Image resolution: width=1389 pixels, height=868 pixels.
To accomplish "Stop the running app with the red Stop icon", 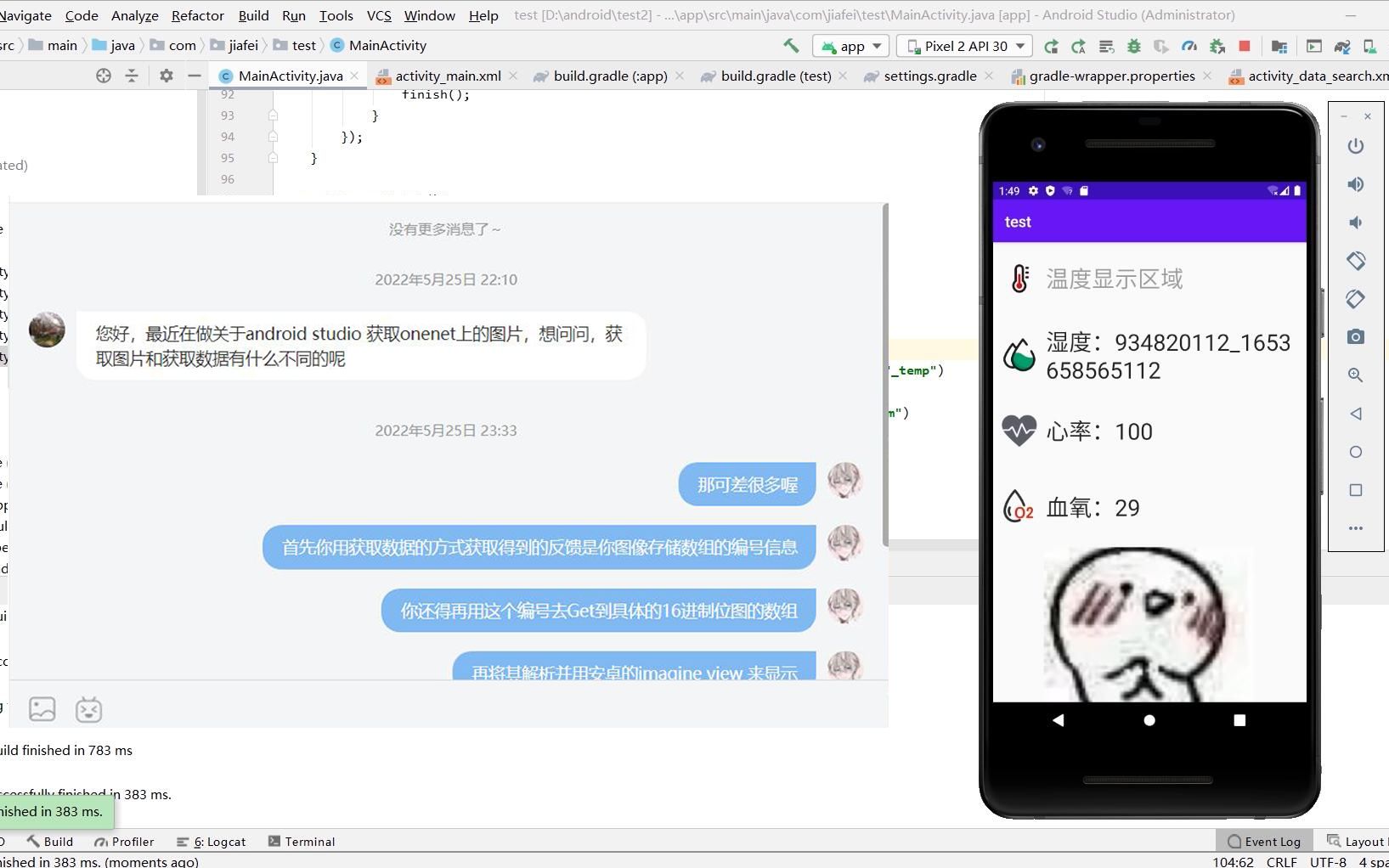I will (1245, 46).
